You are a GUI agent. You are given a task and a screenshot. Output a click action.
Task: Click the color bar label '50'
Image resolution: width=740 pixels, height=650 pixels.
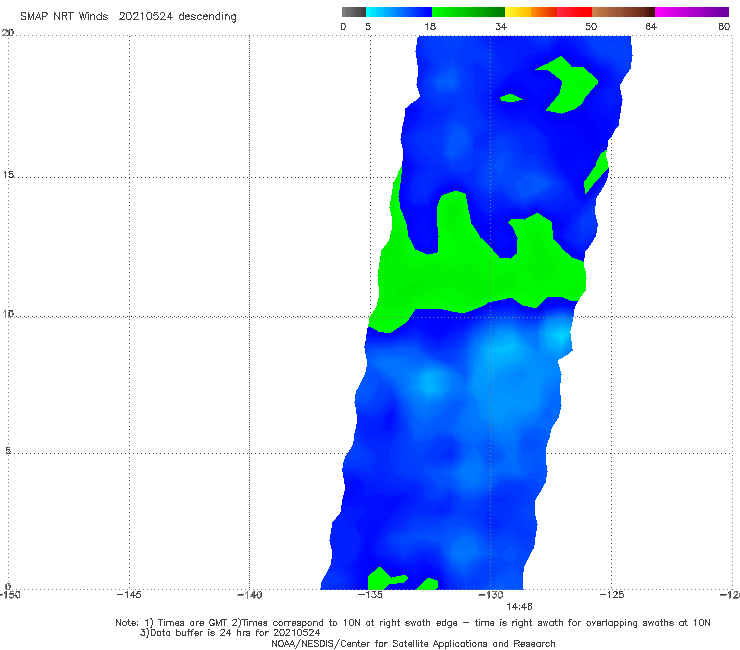click(591, 27)
